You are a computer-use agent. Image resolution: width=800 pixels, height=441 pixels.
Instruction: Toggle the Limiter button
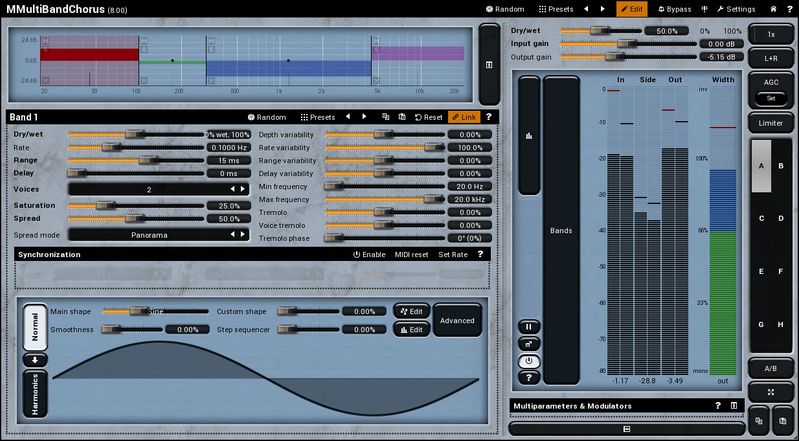click(x=772, y=122)
